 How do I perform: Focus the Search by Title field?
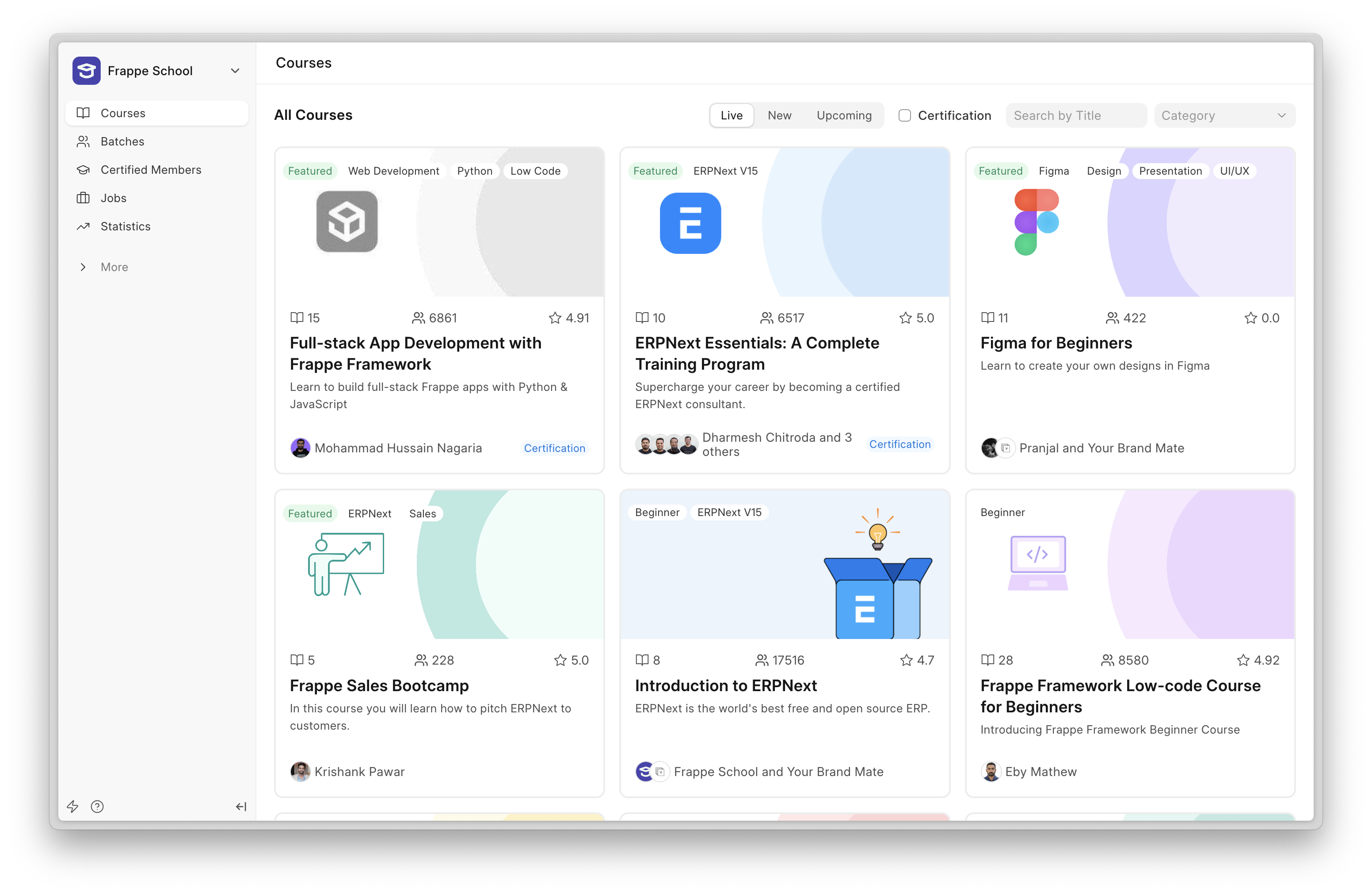point(1076,115)
